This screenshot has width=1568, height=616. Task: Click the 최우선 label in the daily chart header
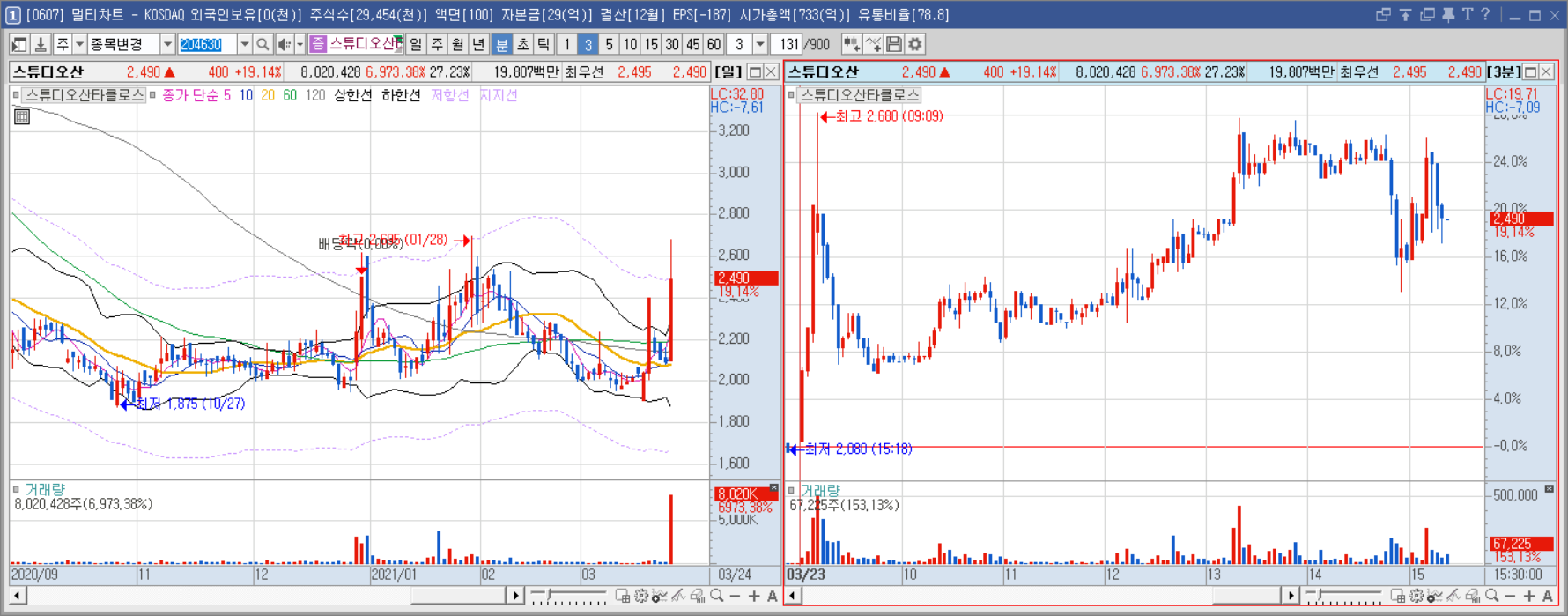(584, 72)
